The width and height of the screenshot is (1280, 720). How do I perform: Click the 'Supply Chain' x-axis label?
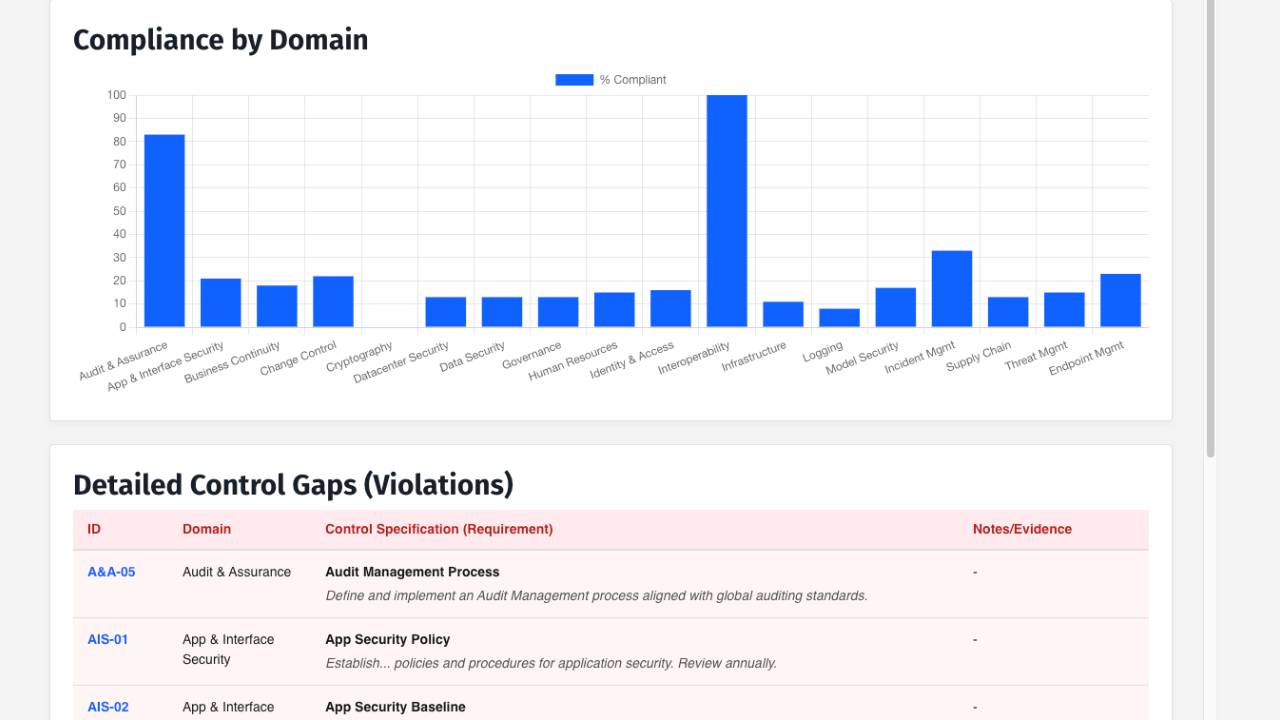pos(979,357)
